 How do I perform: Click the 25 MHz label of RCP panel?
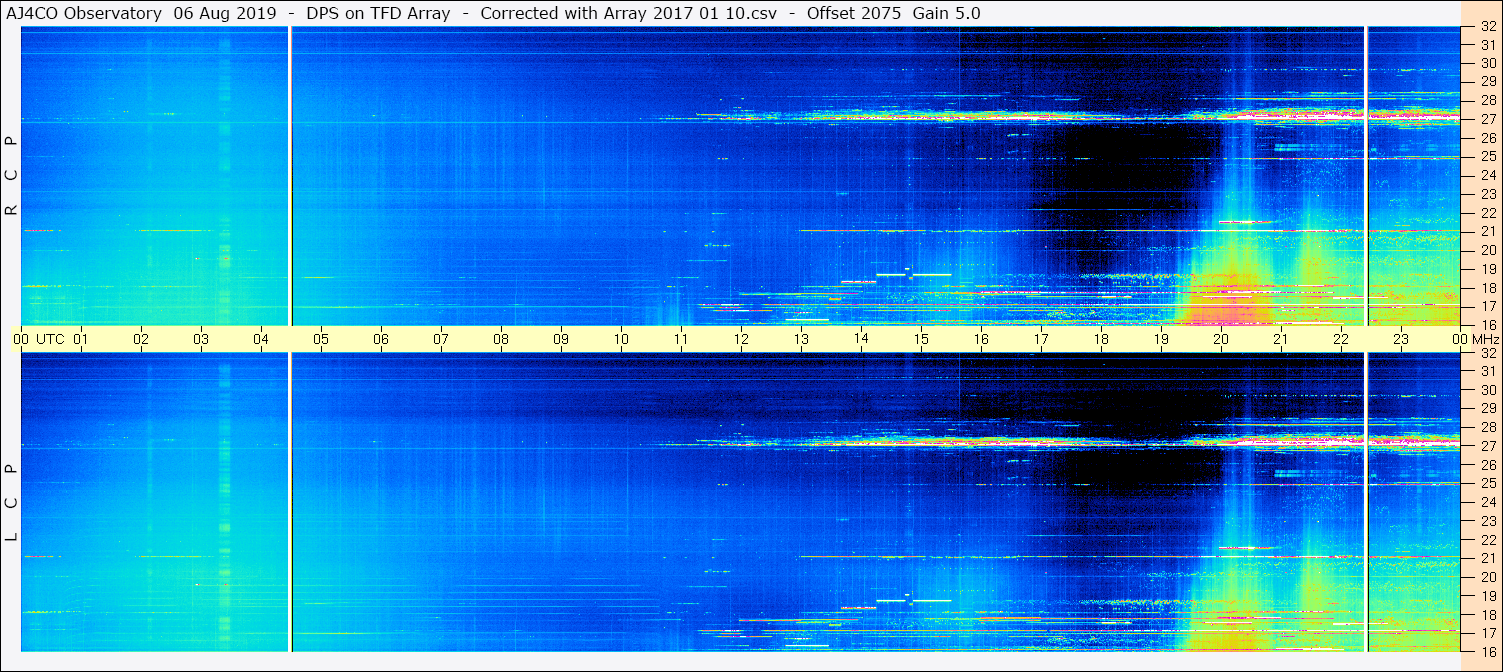1487,156
